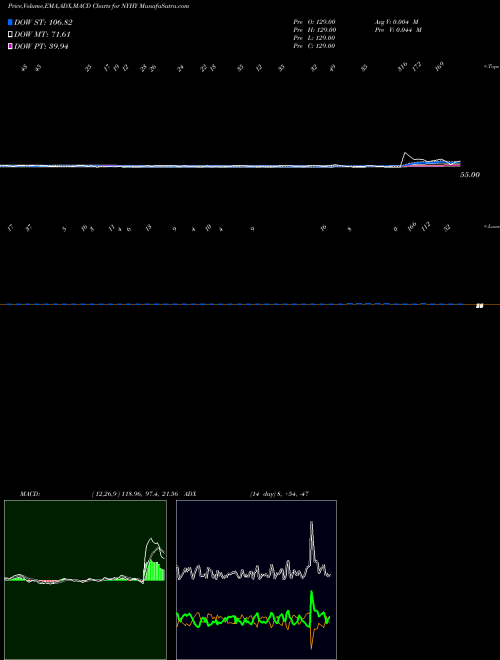Click the Pre L: 129.00 value

click(314, 38)
